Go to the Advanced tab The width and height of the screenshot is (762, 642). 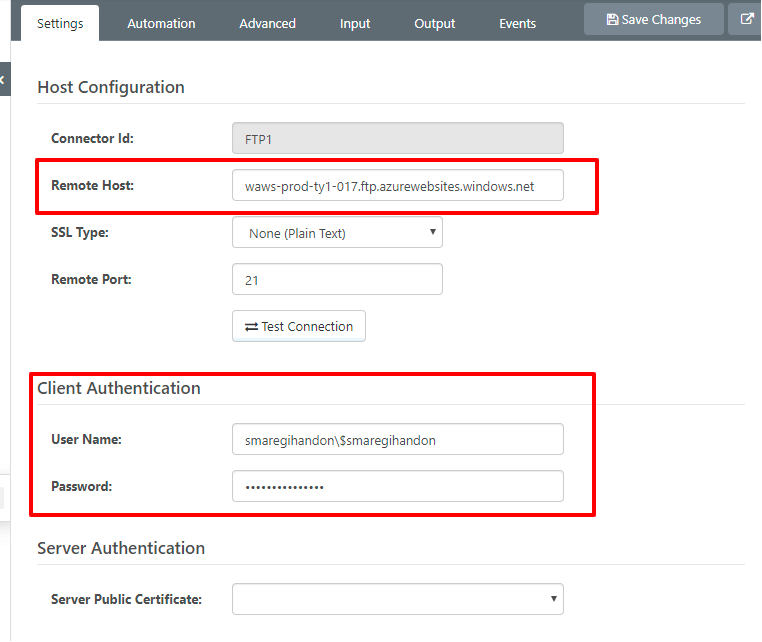[267, 23]
